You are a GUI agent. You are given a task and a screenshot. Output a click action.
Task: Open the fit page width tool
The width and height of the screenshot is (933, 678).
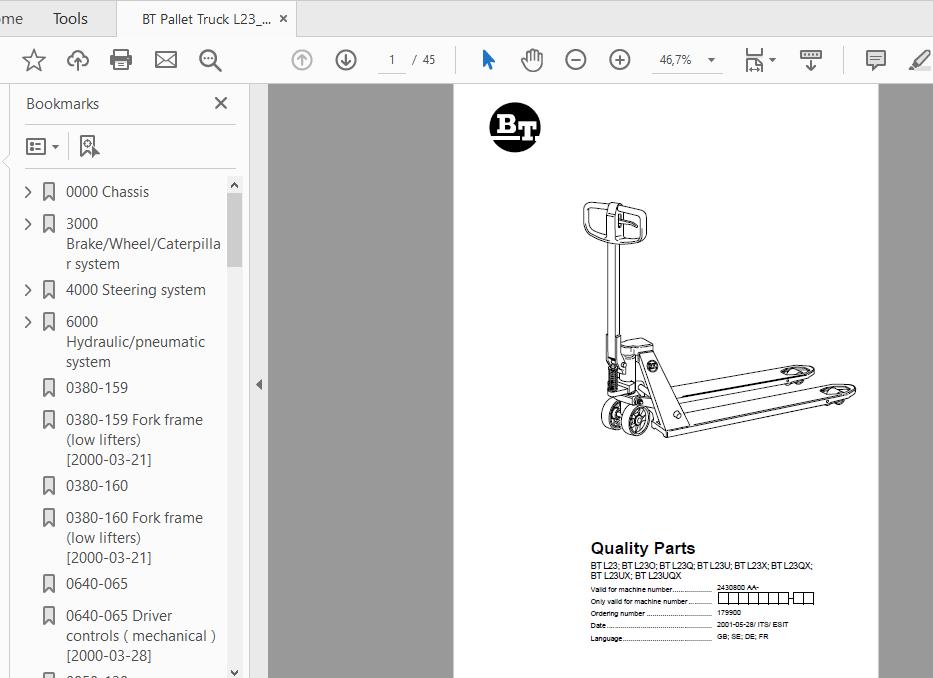pos(754,60)
